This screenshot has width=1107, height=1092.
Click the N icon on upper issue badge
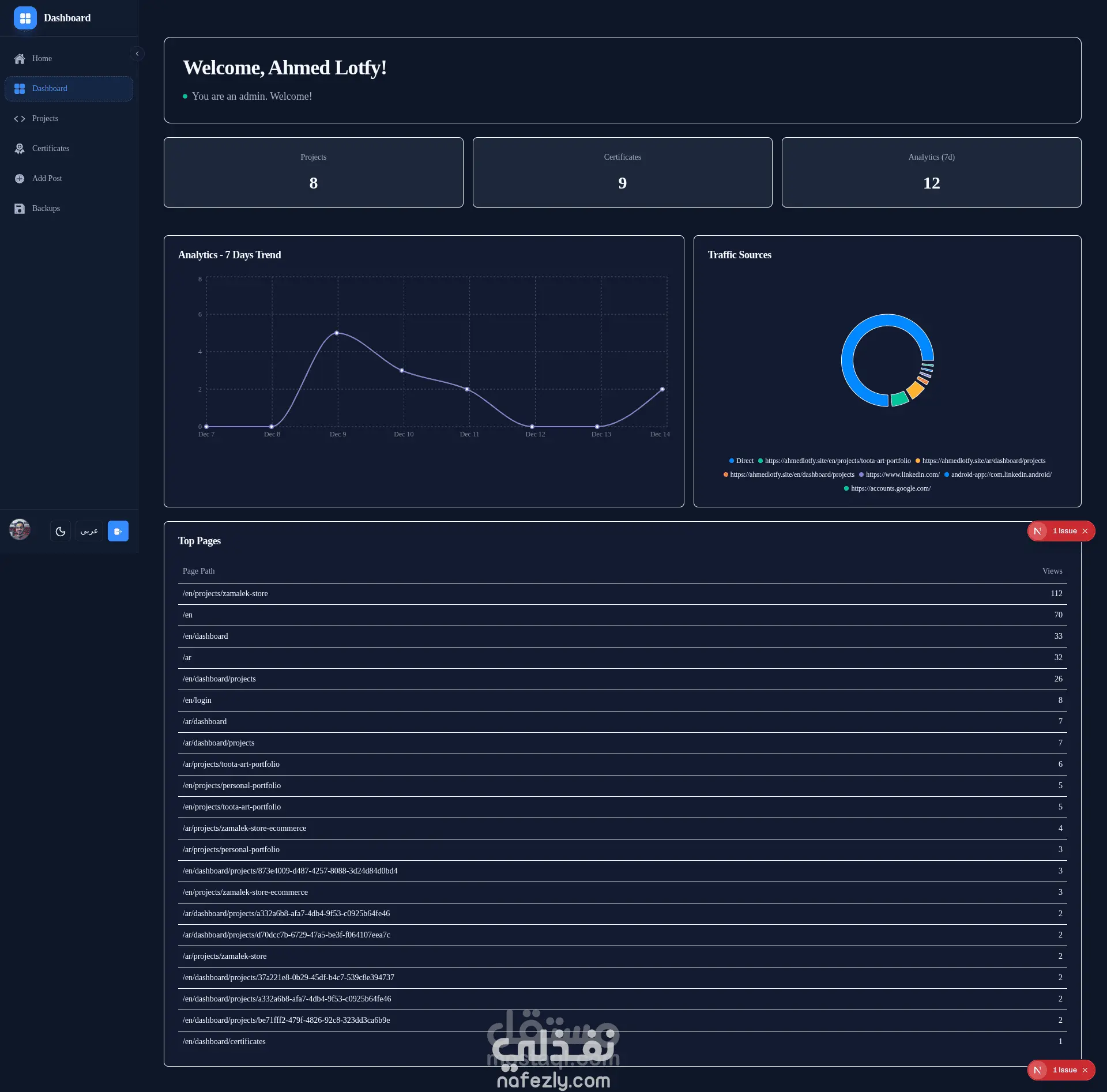click(x=1038, y=531)
